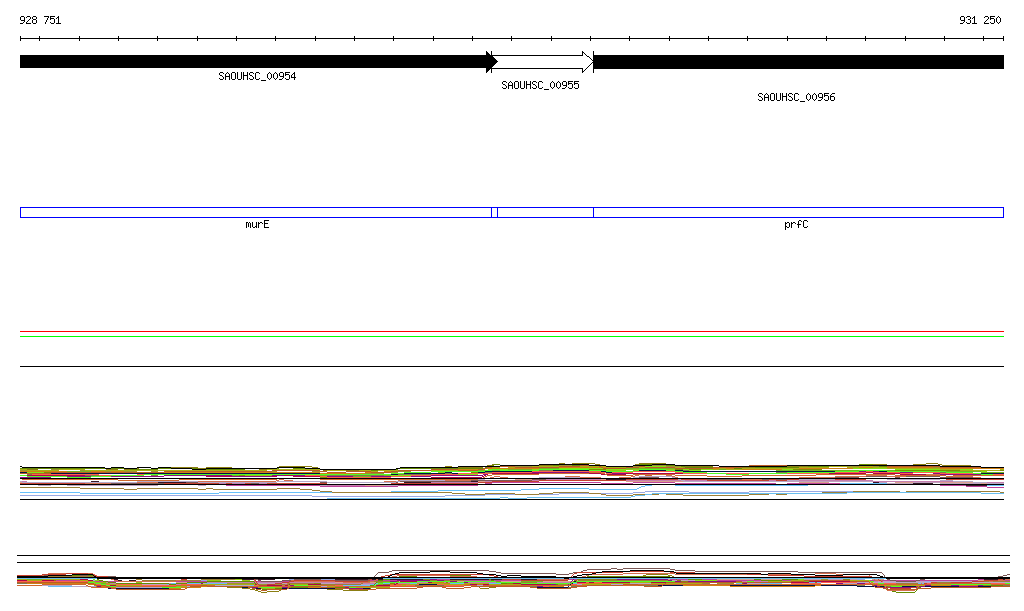The height and width of the screenshot is (611, 1024).
Task: Select the prfC outlined annotation box
Action: pyautogui.click(x=798, y=212)
